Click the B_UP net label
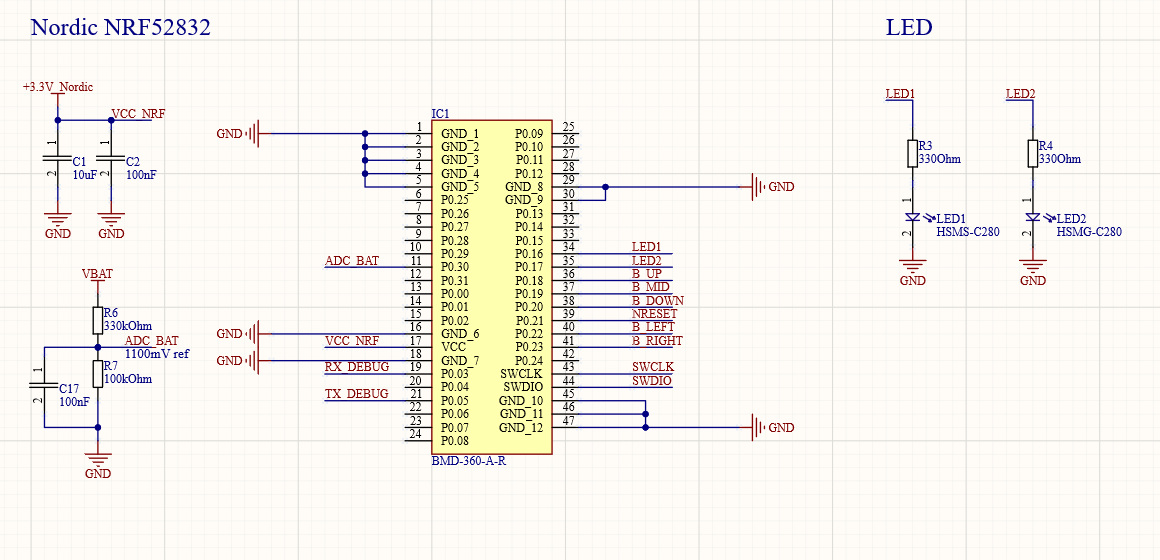1160x560 pixels. (x=647, y=274)
